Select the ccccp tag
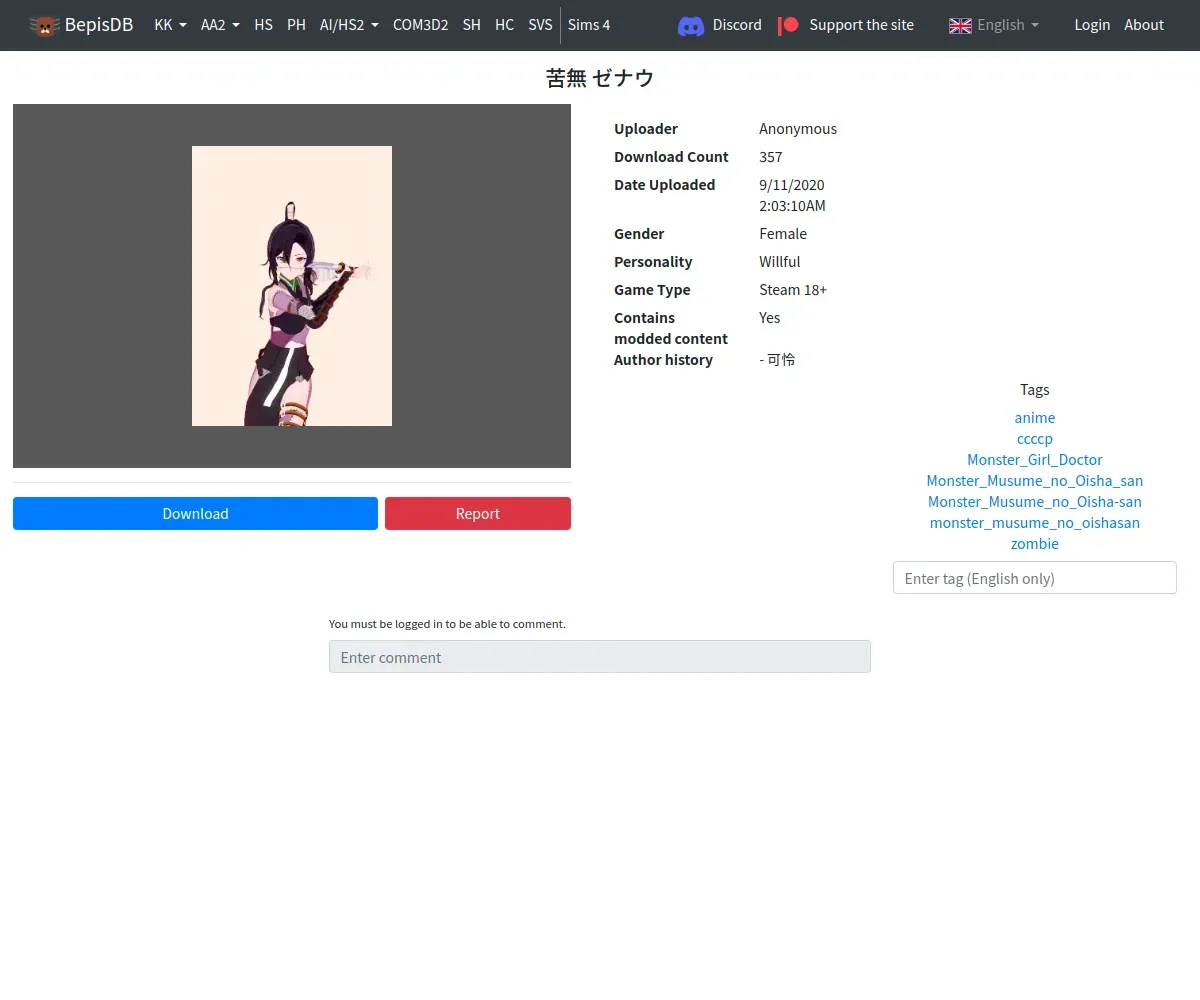This screenshot has height=1000, width=1200. click(1035, 439)
